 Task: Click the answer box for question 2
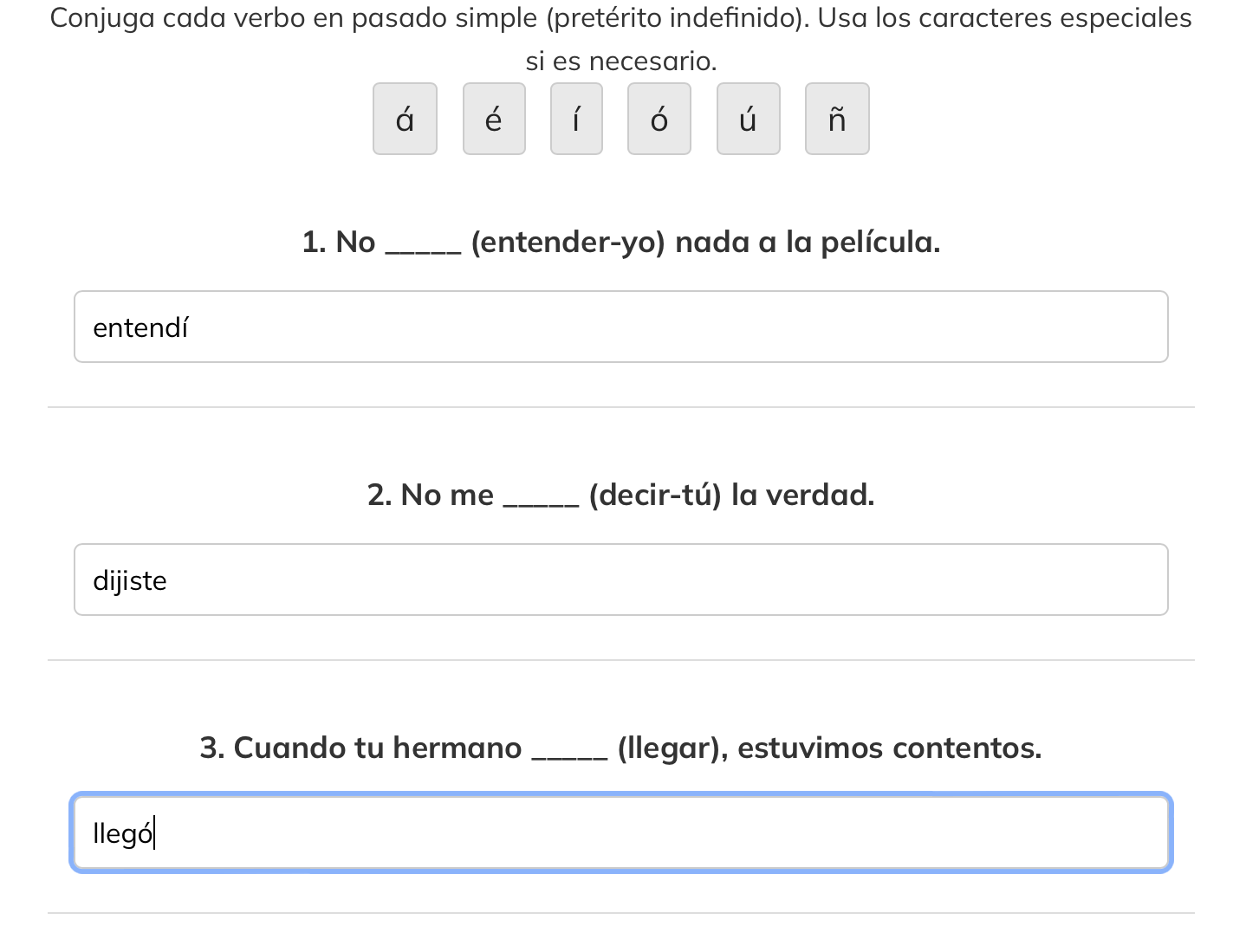620,580
